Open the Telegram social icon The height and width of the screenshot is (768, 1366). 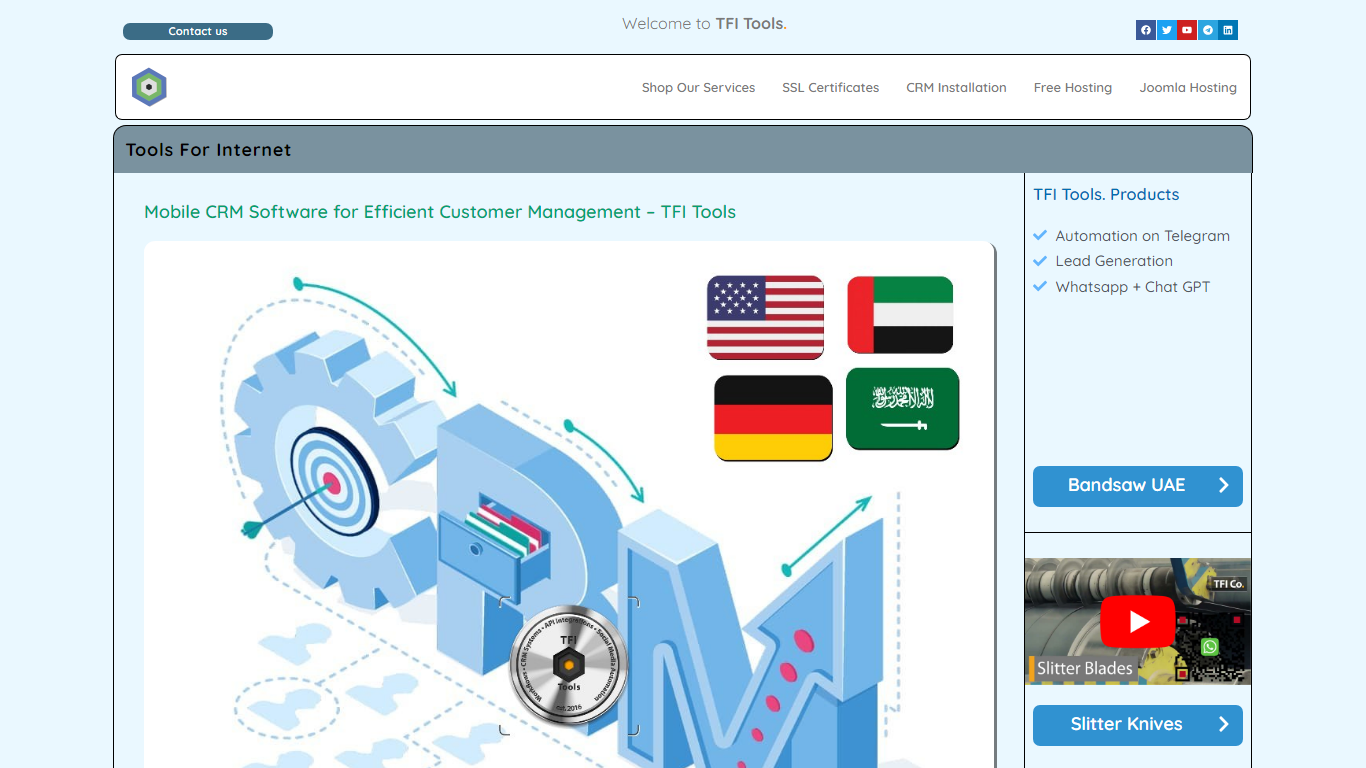click(x=1207, y=30)
